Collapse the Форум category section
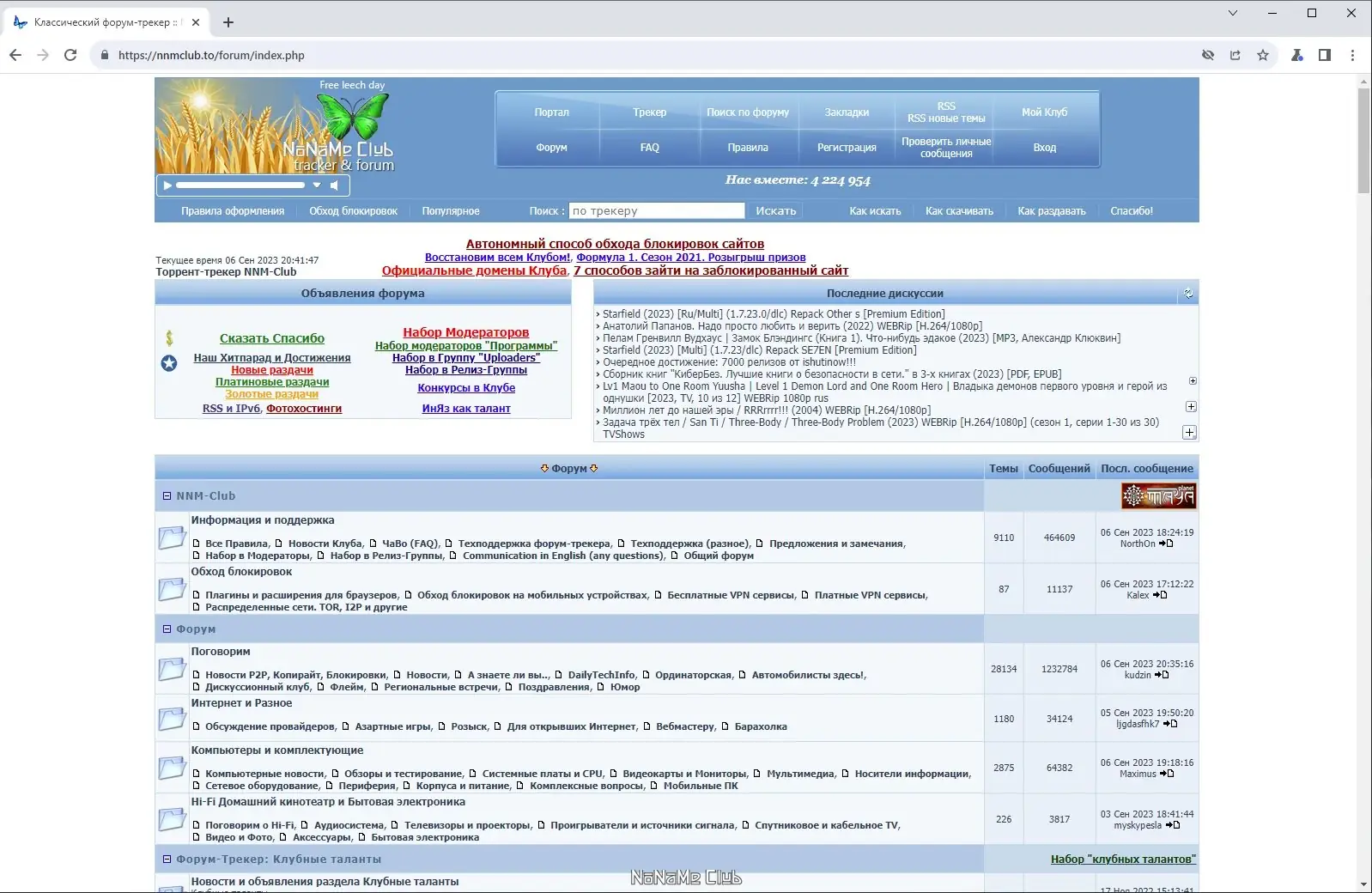The width and height of the screenshot is (1372, 893). [167, 629]
